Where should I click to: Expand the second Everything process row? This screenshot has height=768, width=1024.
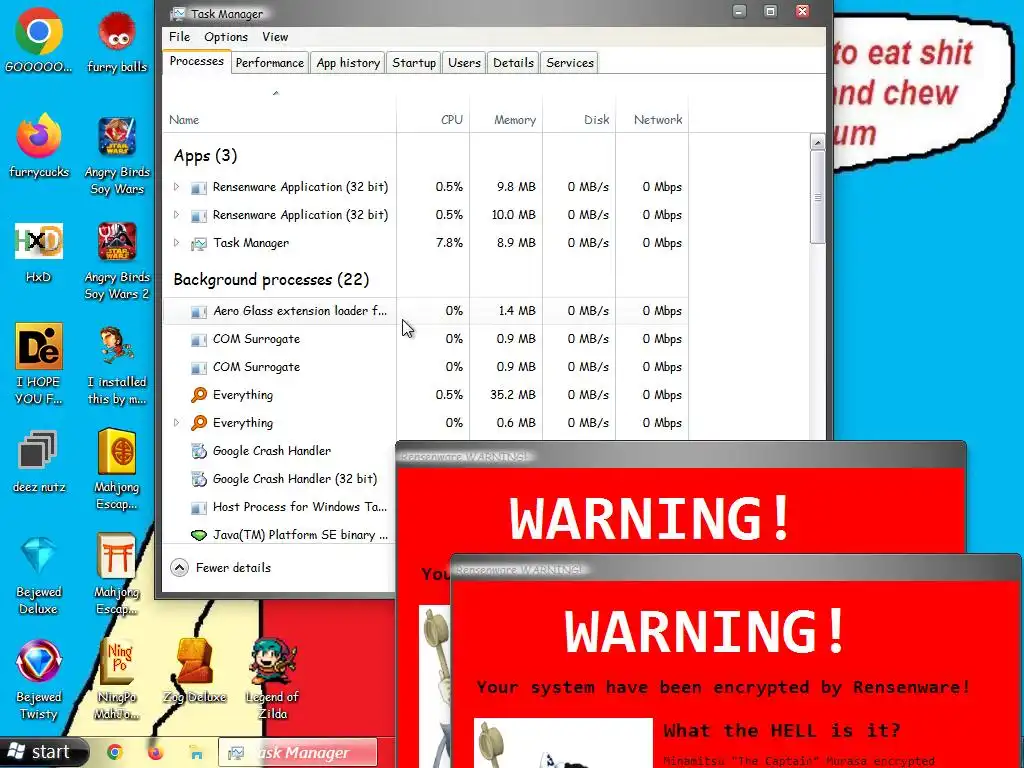(x=176, y=423)
